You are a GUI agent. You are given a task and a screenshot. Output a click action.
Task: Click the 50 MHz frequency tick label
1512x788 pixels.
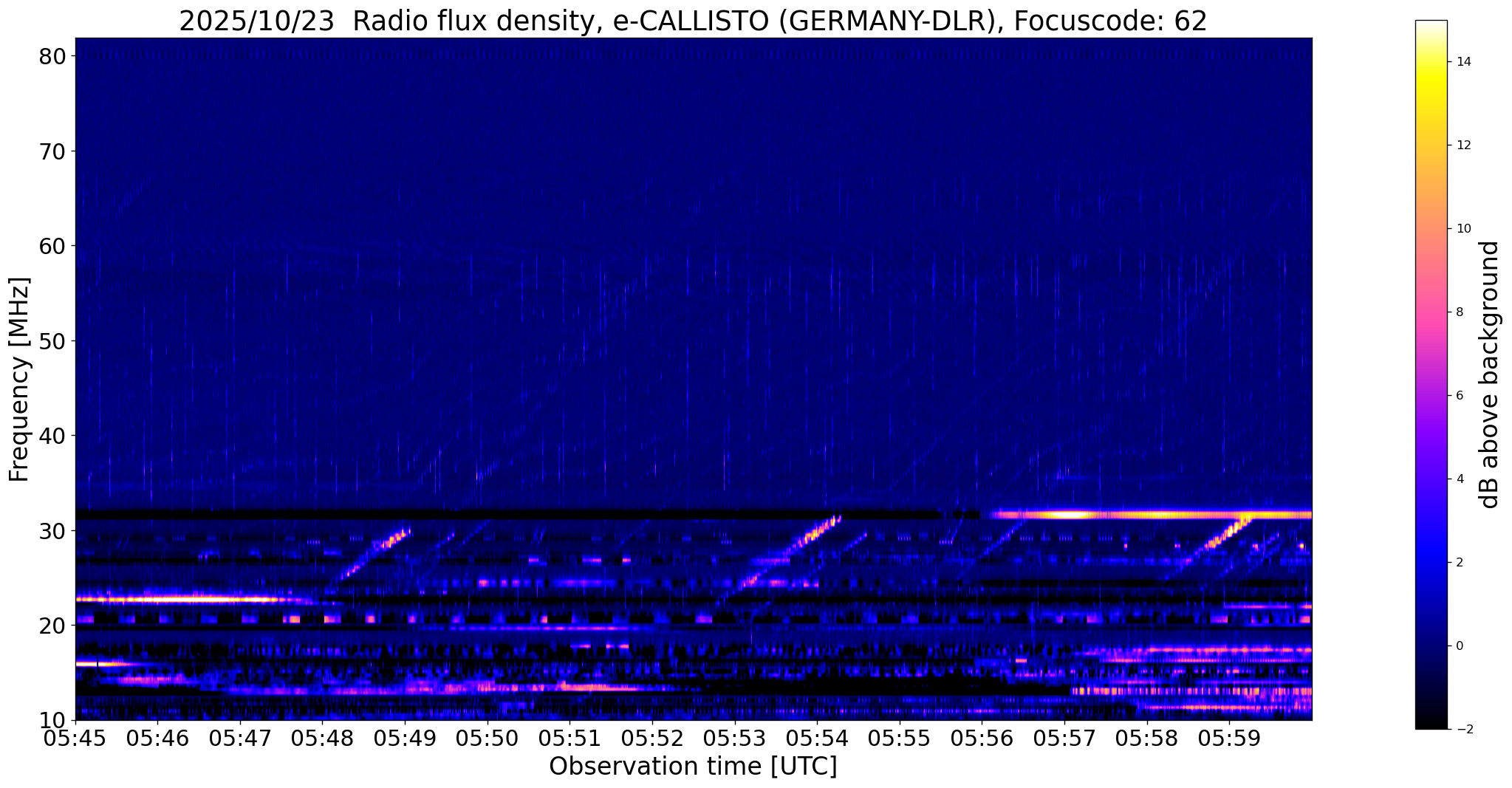click(x=53, y=340)
